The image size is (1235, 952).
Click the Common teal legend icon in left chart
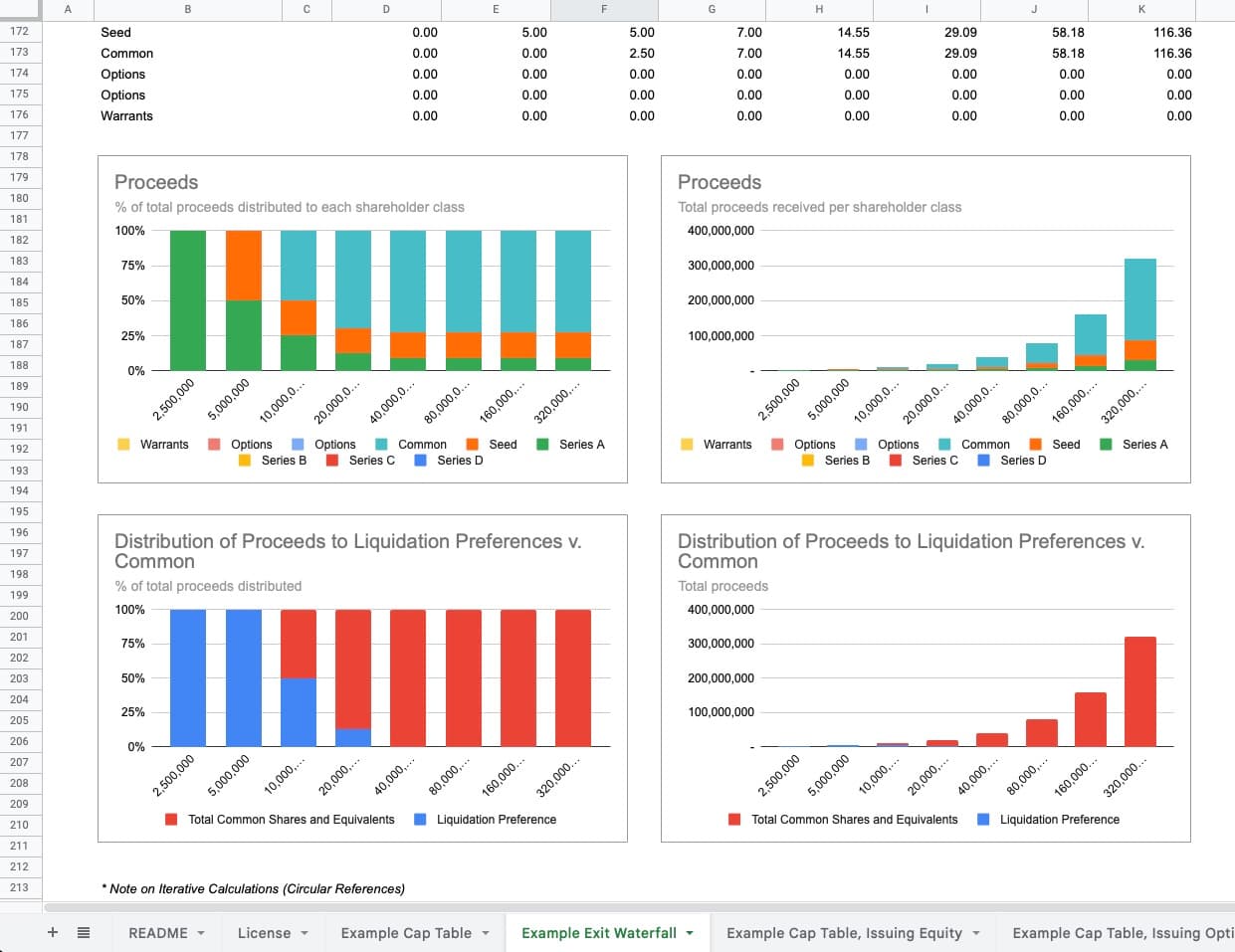pyautogui.click(x=381, y=445)
